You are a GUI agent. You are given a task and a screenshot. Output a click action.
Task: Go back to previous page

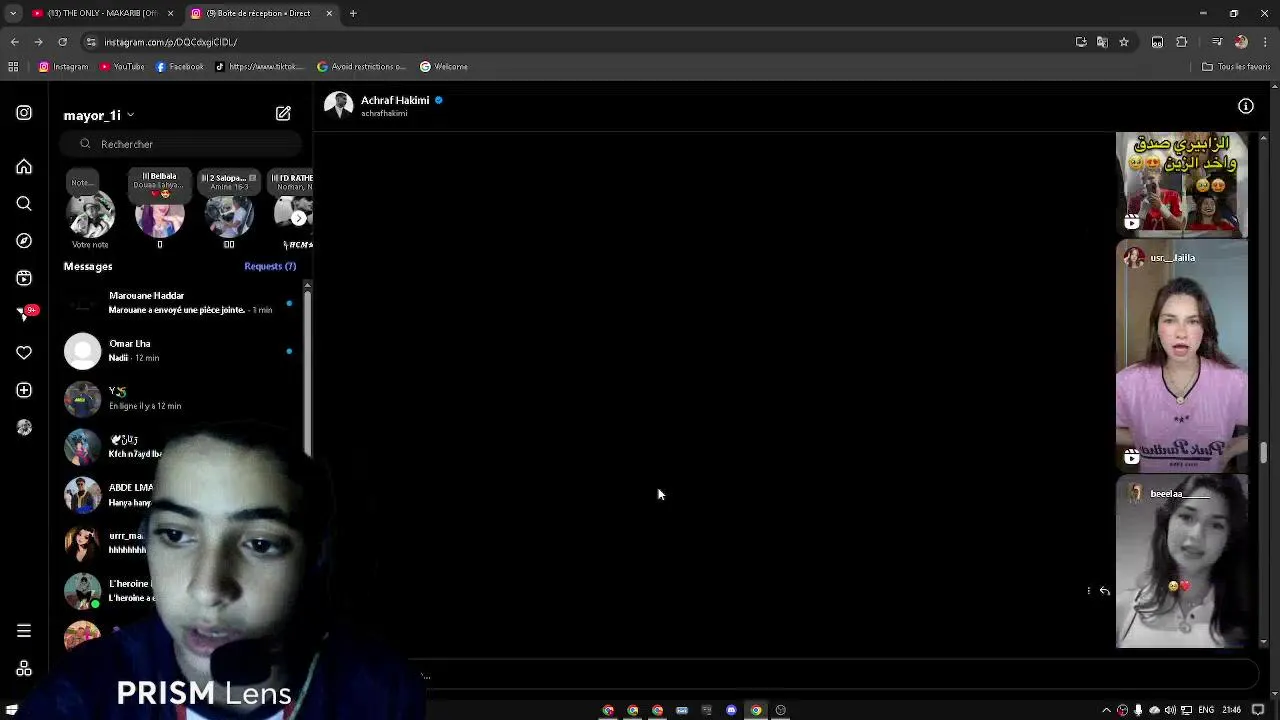click(14, 42)
